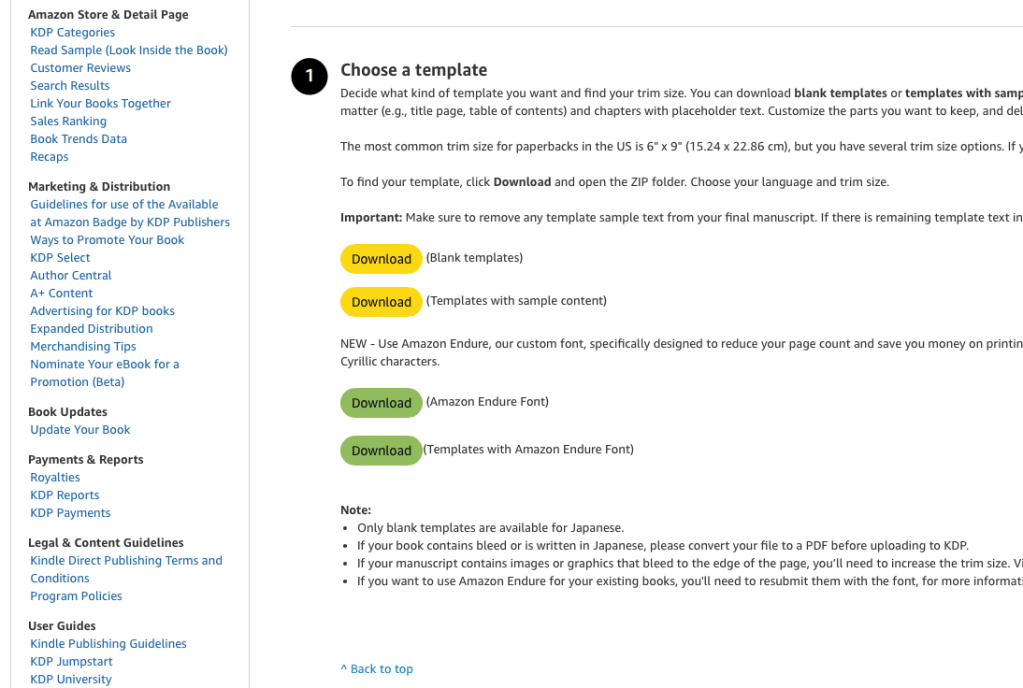
Task: Download the blank templates ZIP
Action: click(x=381, y=259)
